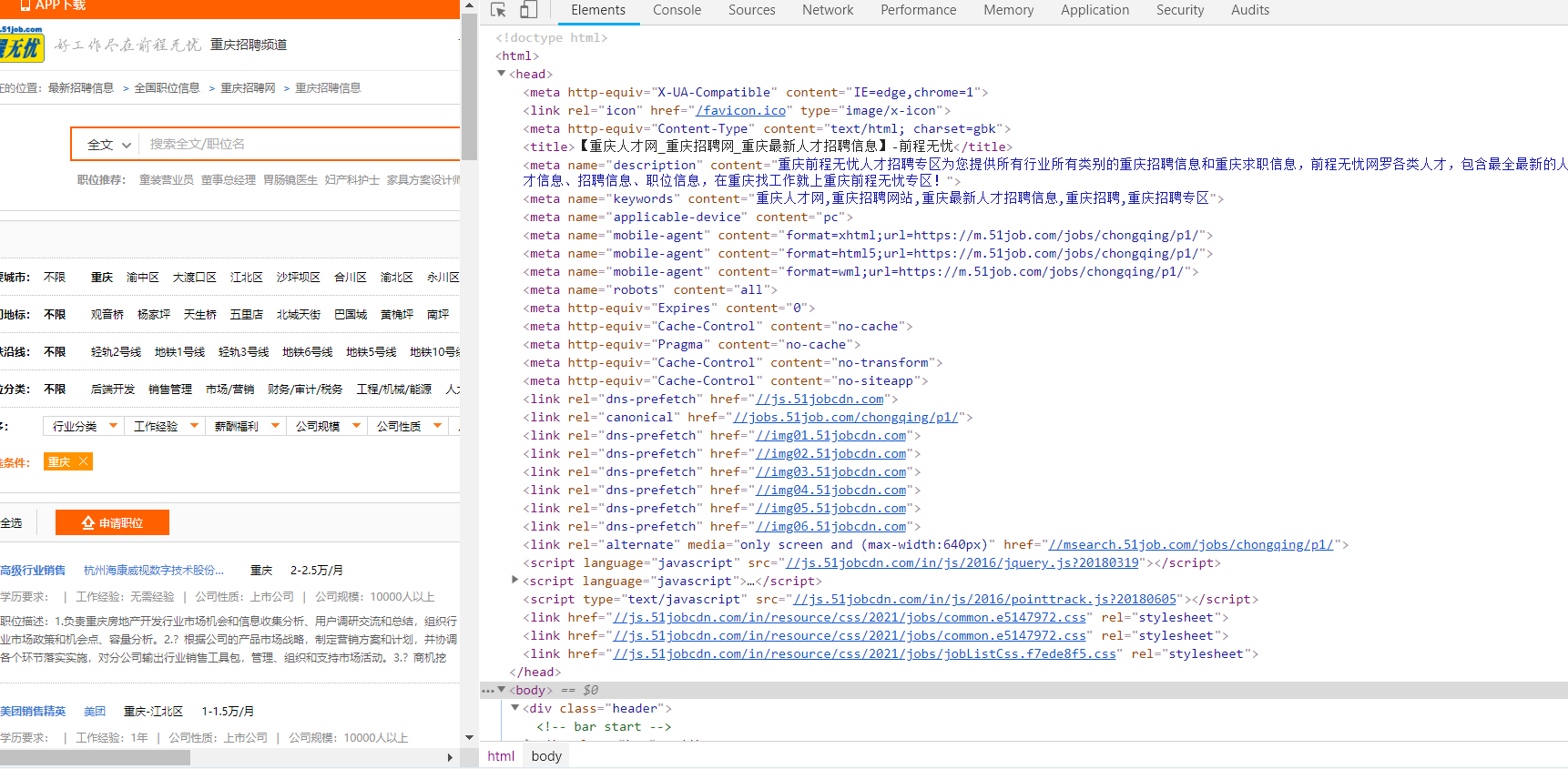Click the 申请职位 button
Viewport: 1568px width, 769px height.
112,522
